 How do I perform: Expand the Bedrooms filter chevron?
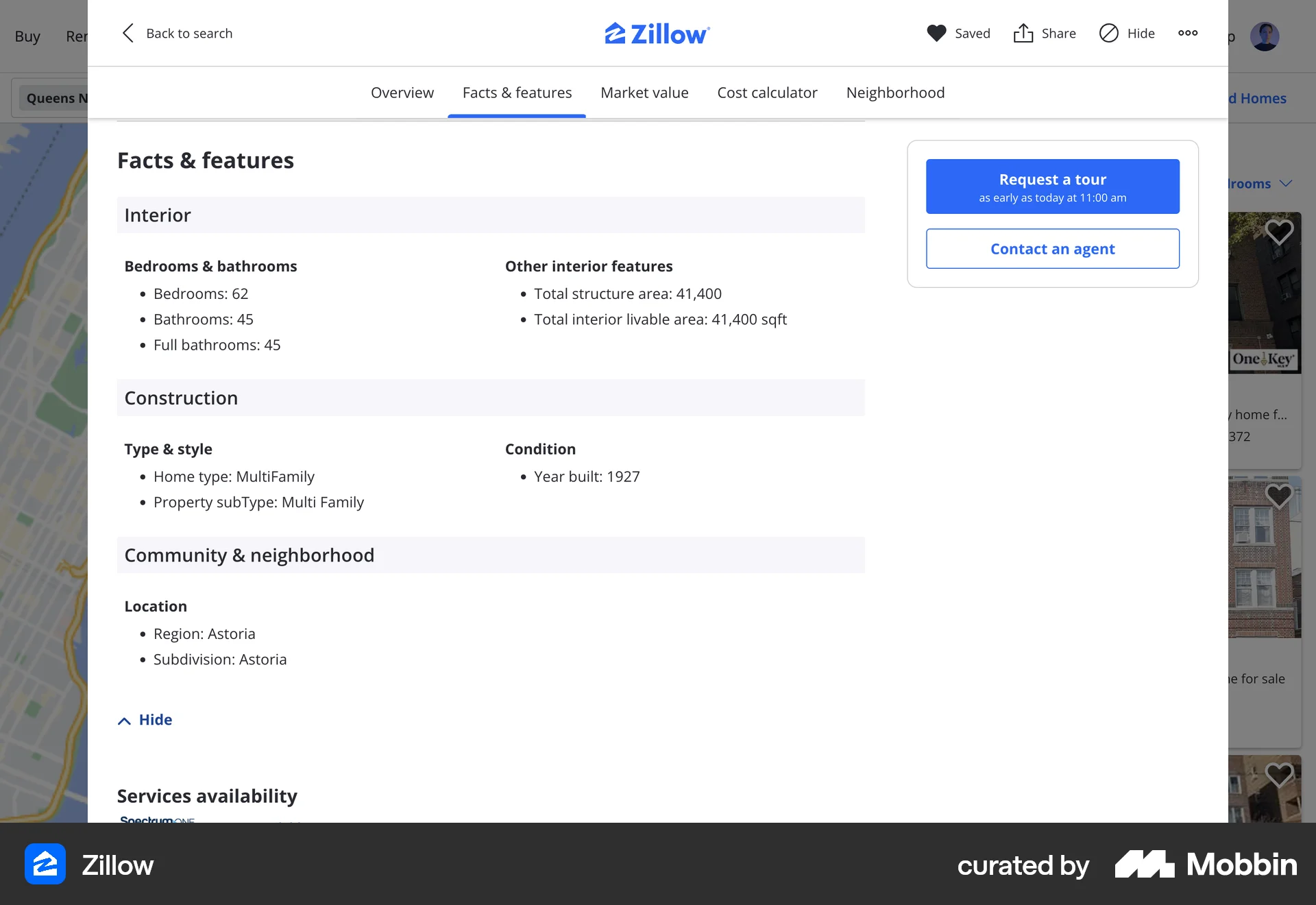pos(1286,184)
